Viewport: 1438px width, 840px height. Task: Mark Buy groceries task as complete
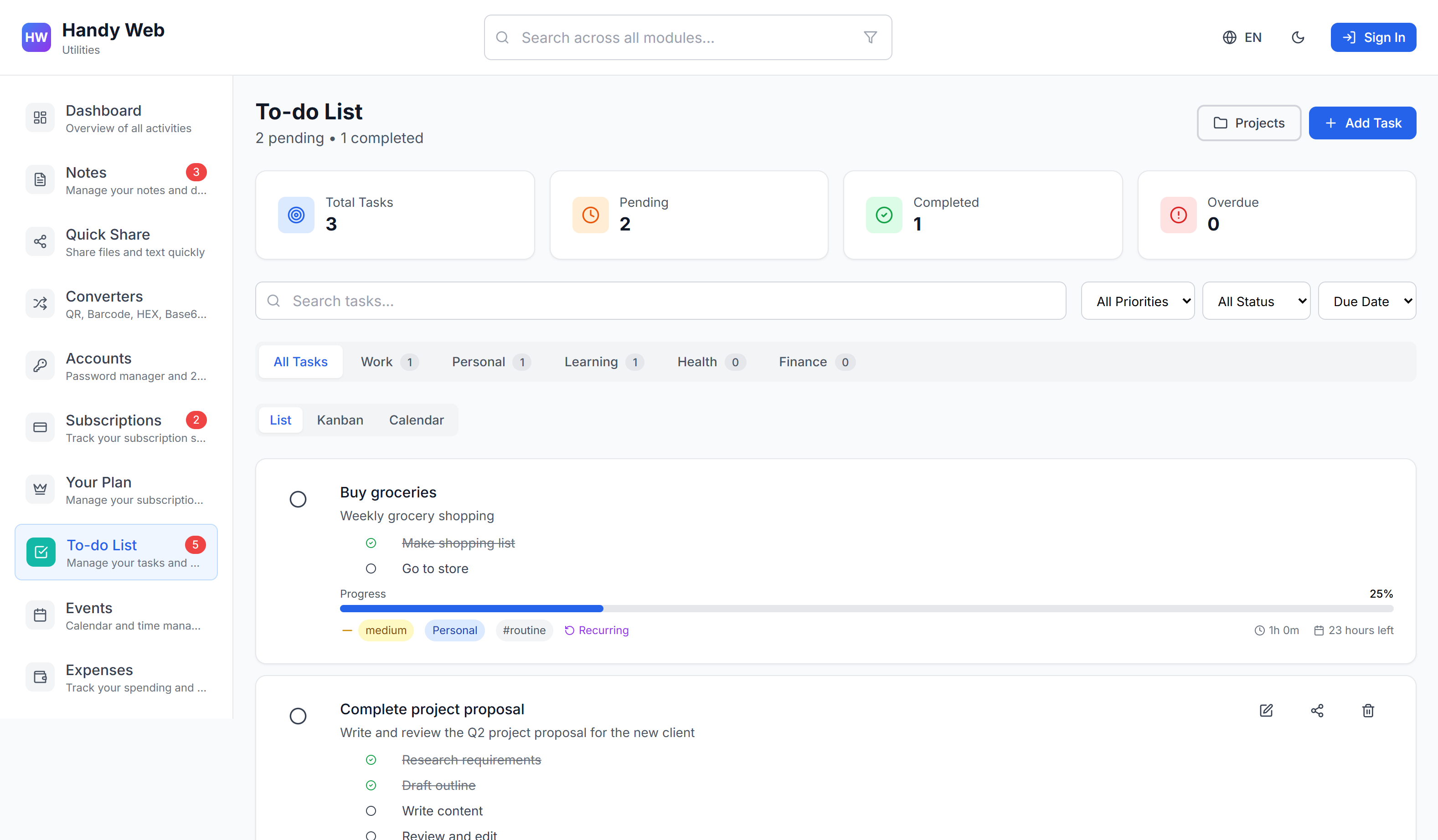(298, 499)
